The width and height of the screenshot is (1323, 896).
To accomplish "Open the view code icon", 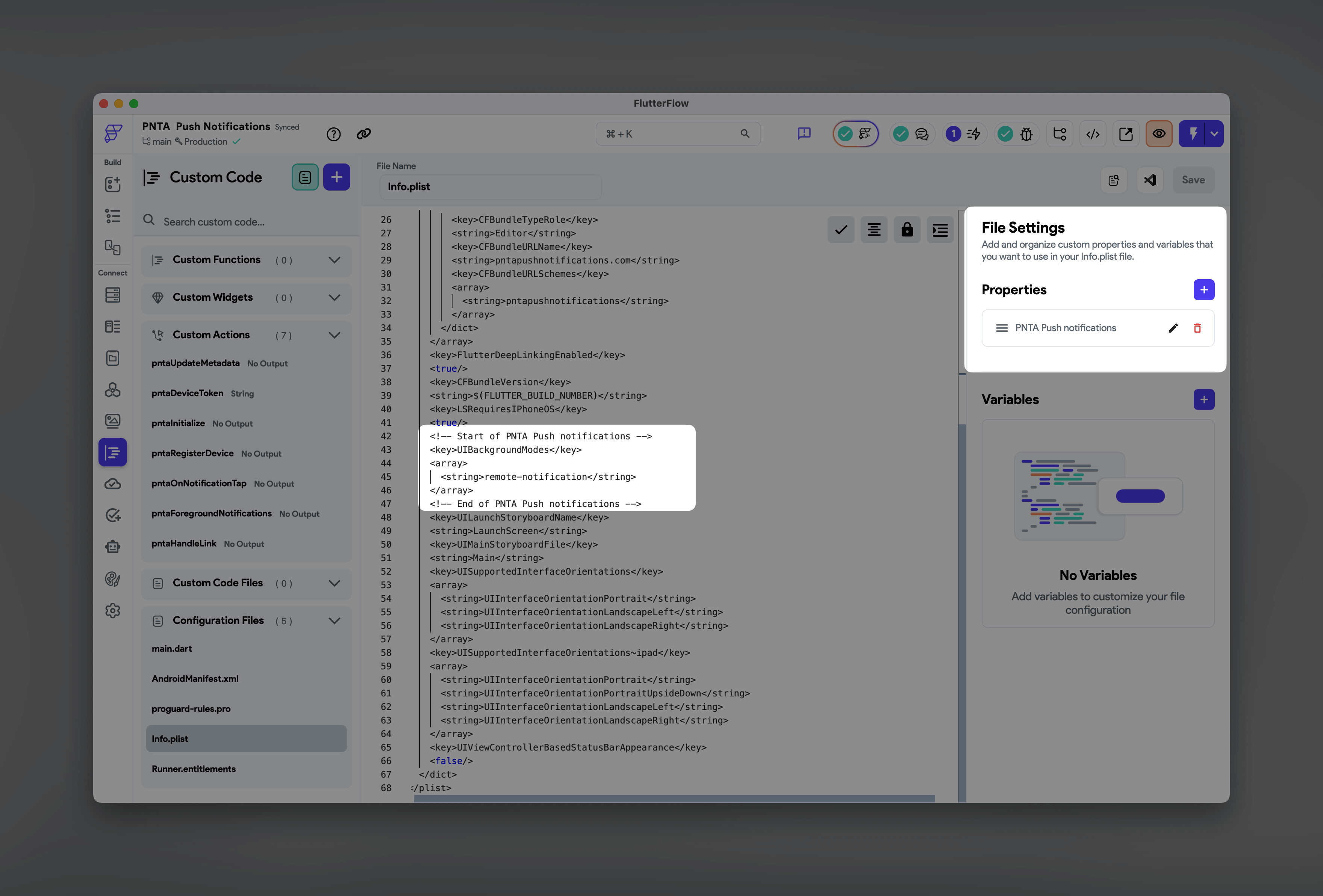I will click(x=1093, y=134).
